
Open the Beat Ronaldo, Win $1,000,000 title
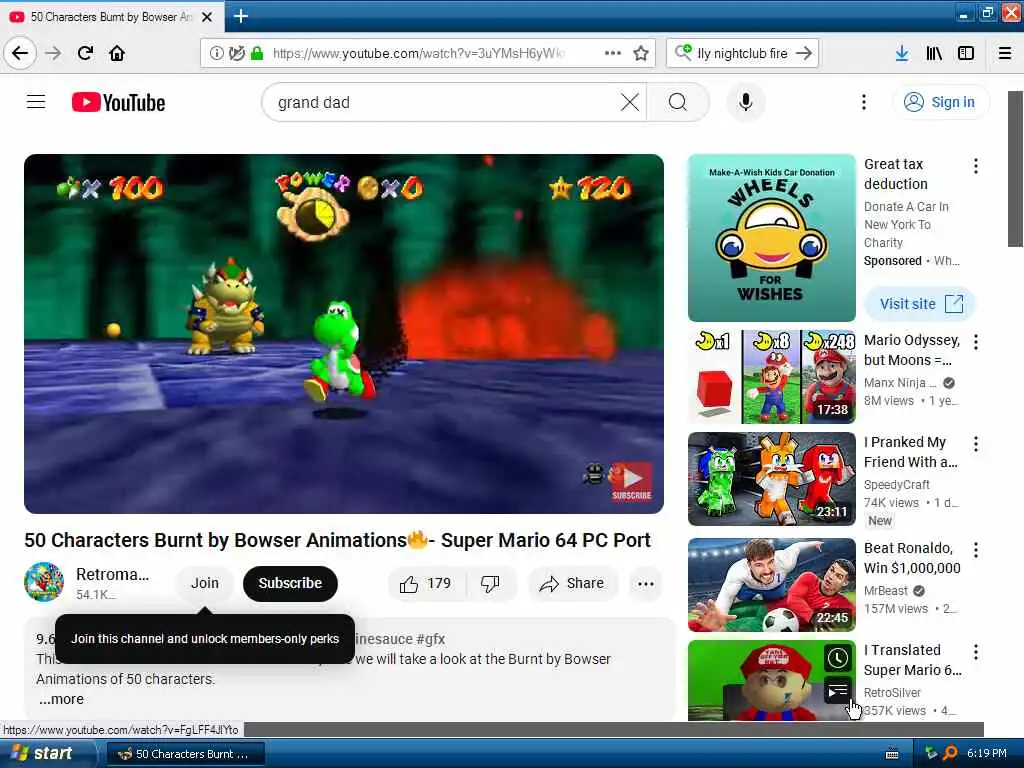(912, 558)
